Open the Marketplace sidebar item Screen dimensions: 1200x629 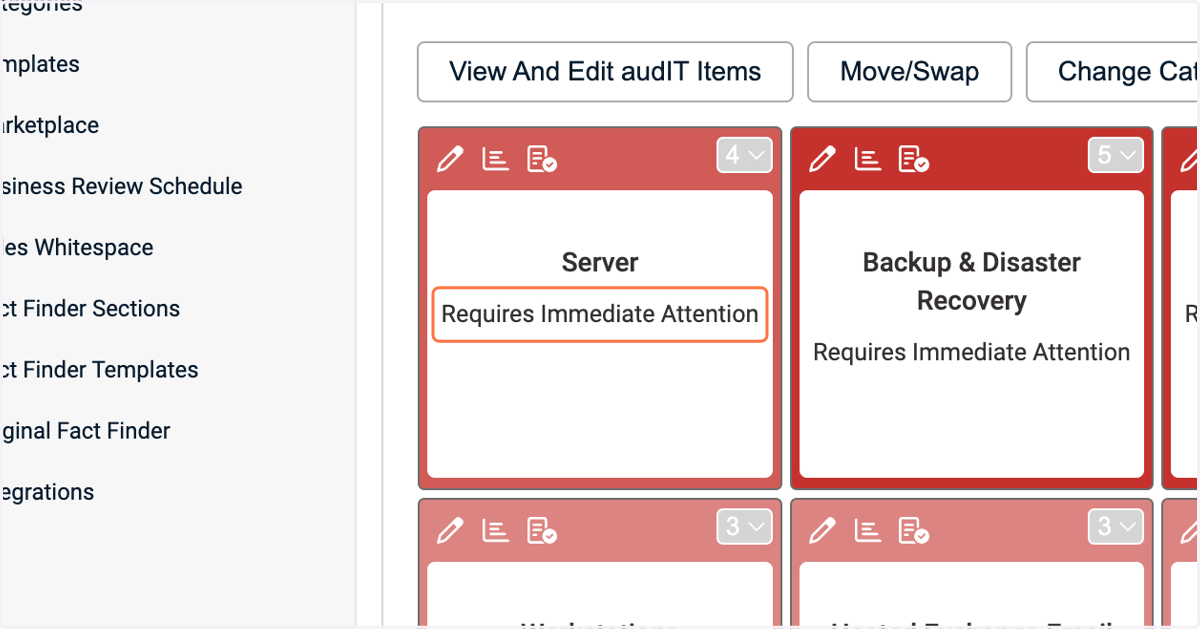[50, 125]
